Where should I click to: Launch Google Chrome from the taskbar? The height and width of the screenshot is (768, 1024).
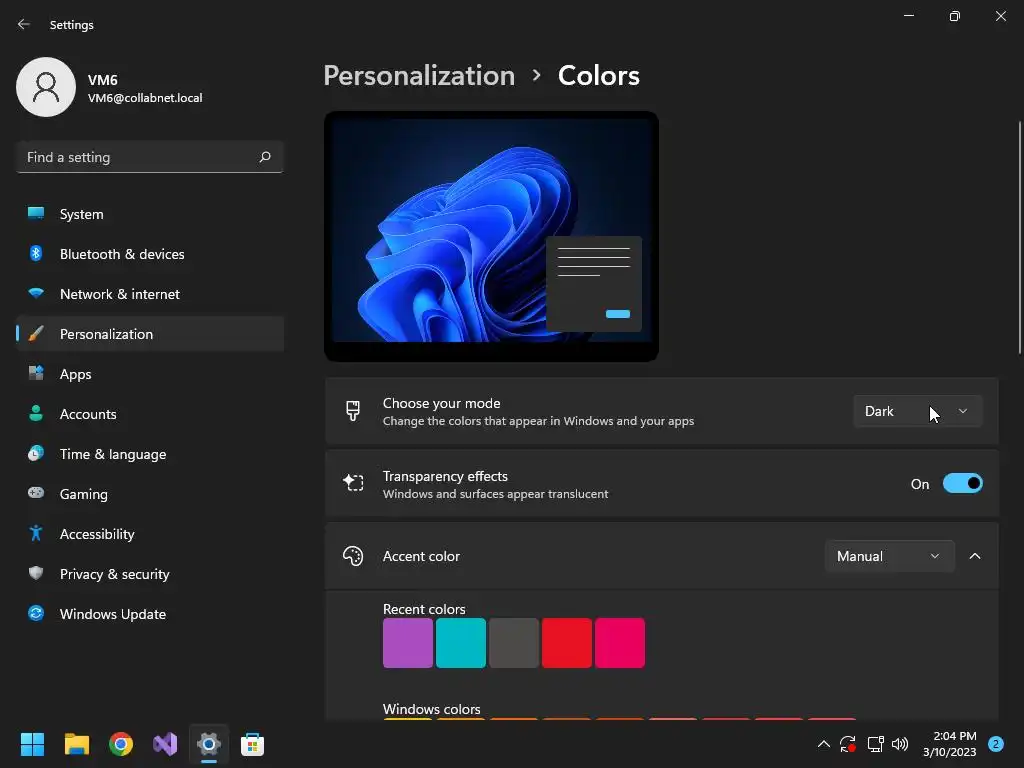tap(121, 744)
